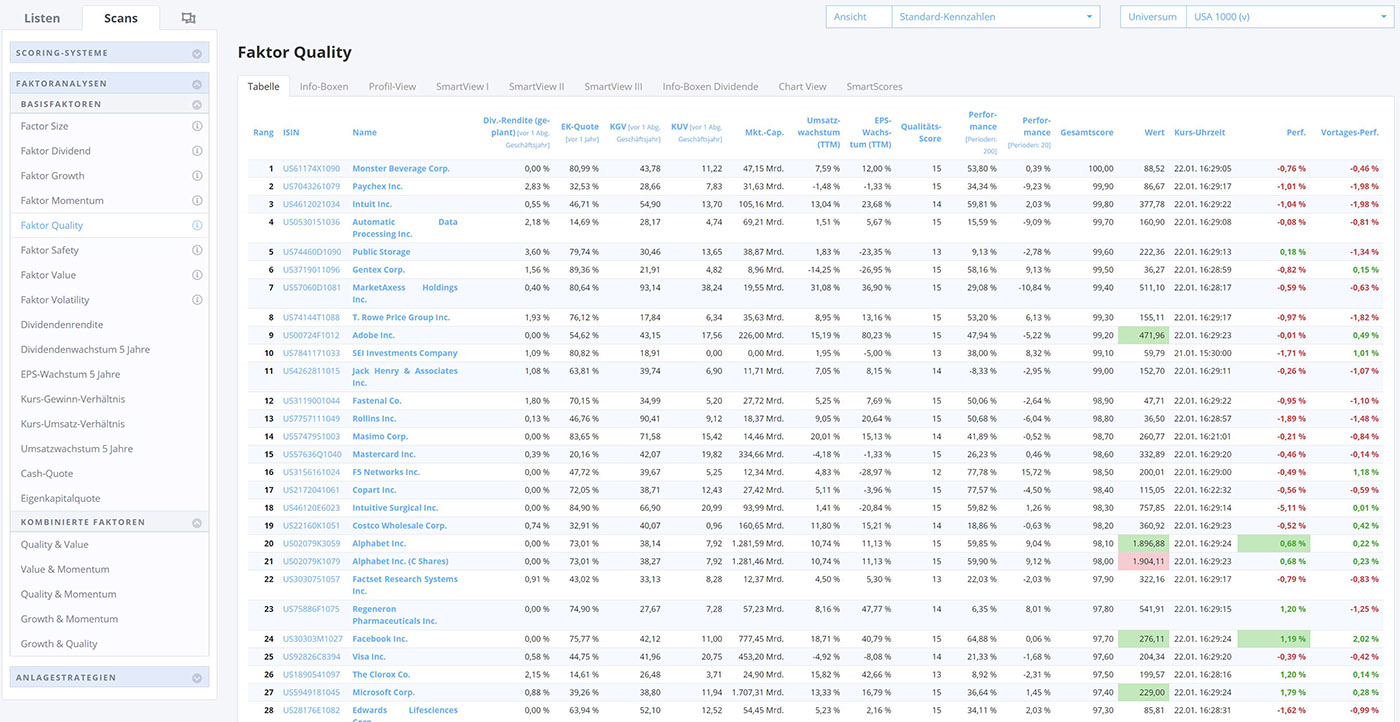
Task: Open the Chart View tab
Action: tap(802, 87)
